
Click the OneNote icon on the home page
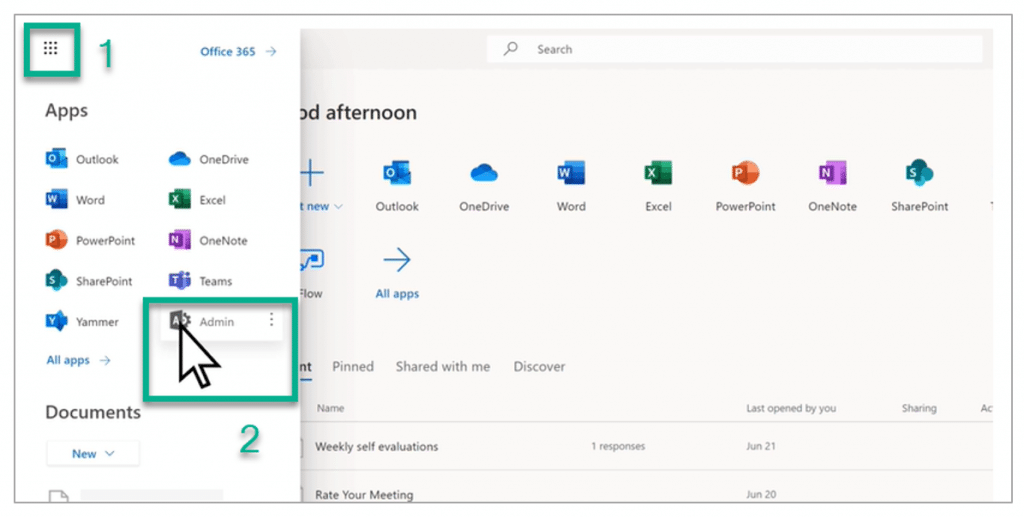[832, 173]
